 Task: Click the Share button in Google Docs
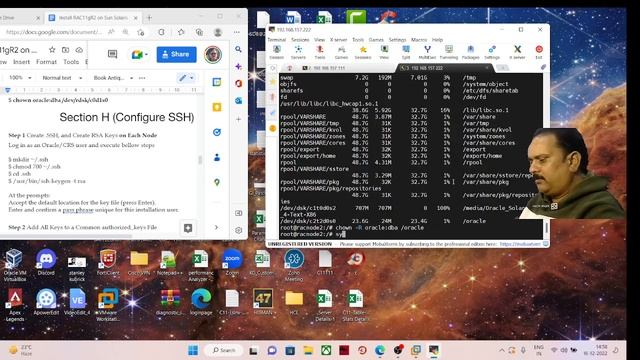(176, 54)
